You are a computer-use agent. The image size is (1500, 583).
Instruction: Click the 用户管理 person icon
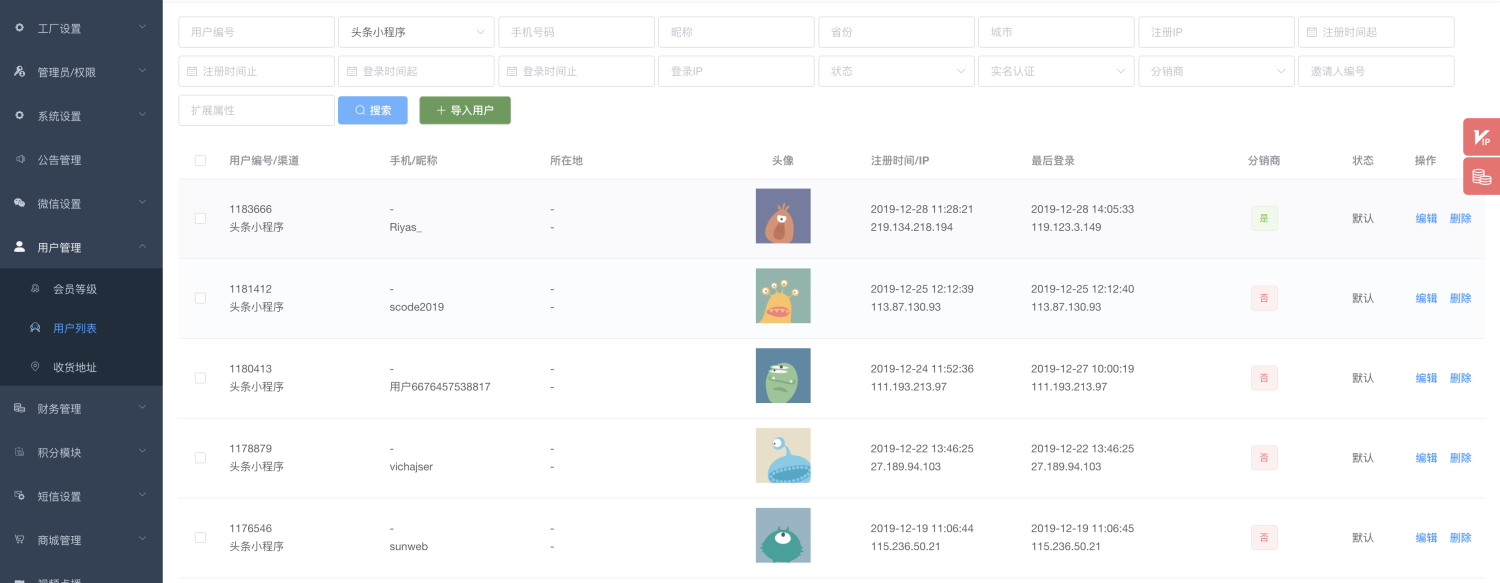click(19, 247)
